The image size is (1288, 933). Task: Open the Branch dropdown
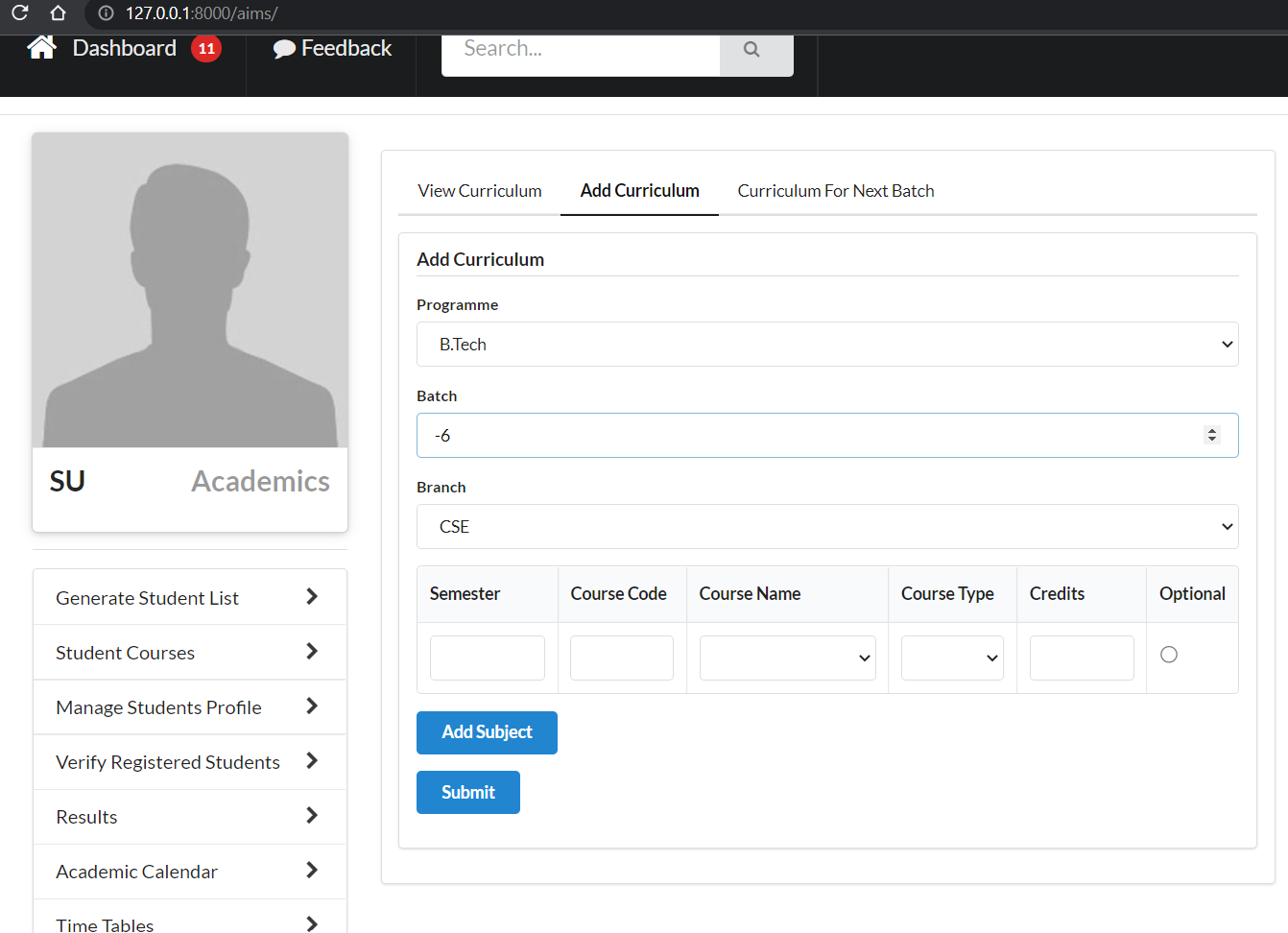[827, 526]
